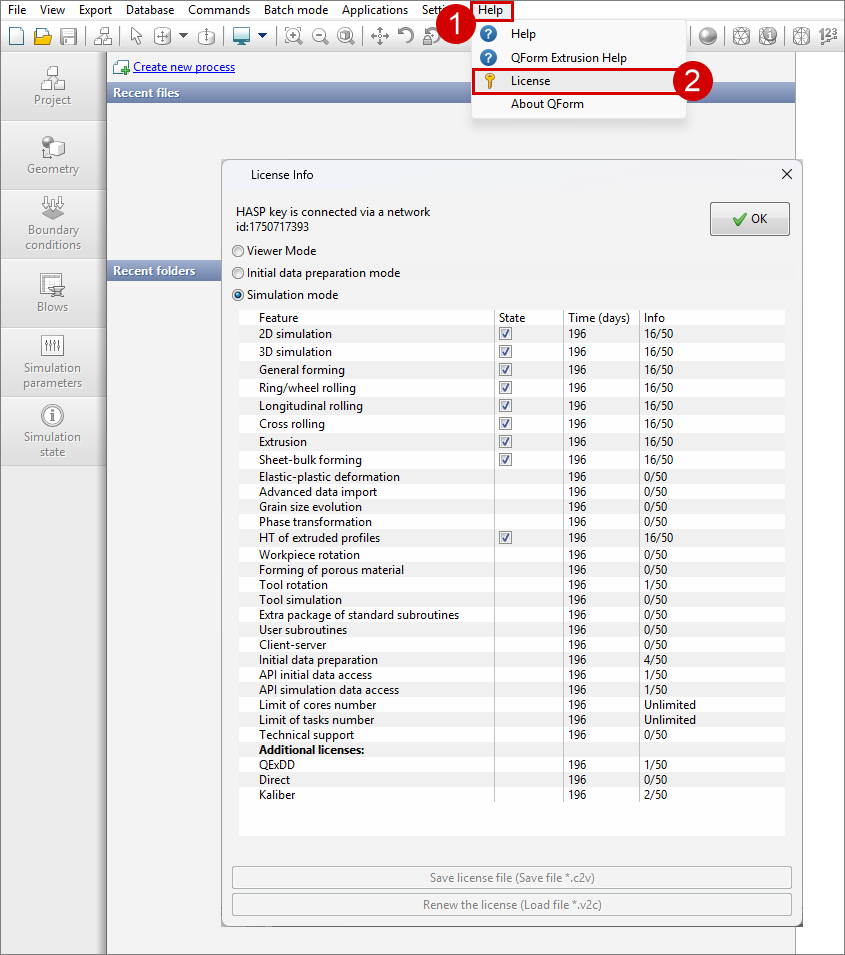Click the Open folder toolbar icon
The image size is (845, 955).
click(x=42, y=37)
